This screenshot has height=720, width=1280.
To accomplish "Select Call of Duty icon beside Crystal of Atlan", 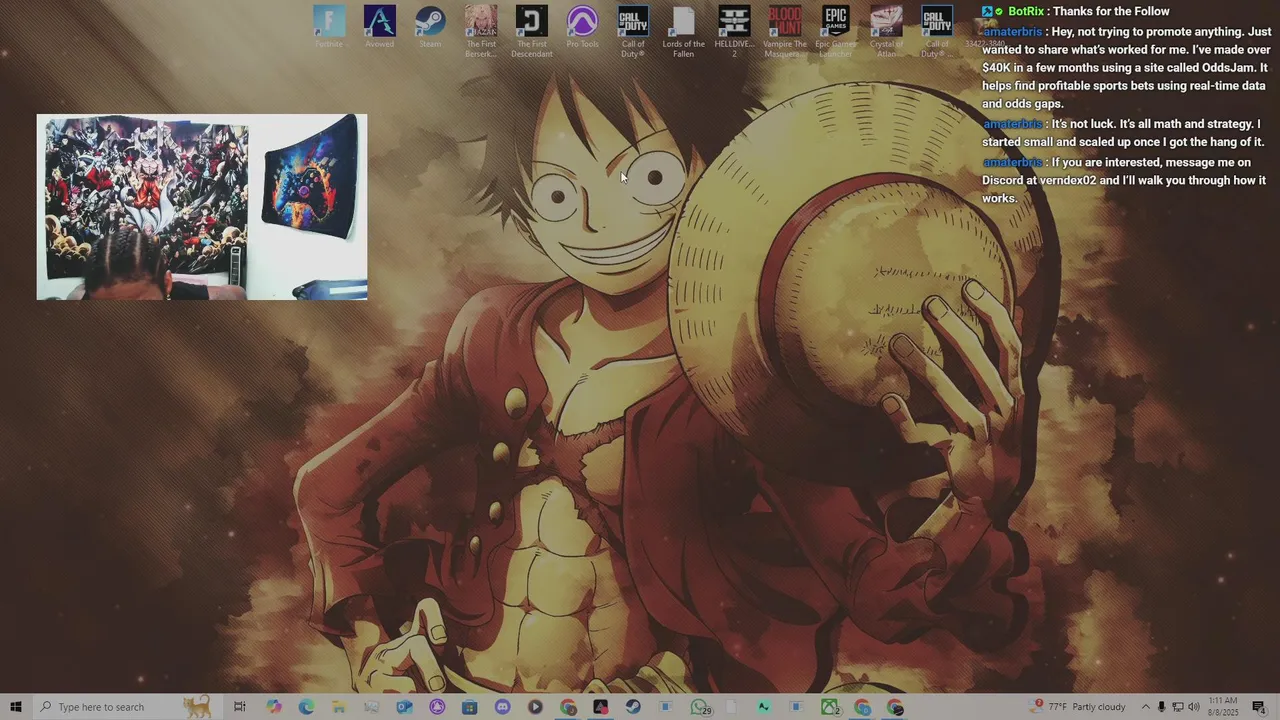I will tap(937, 31).
